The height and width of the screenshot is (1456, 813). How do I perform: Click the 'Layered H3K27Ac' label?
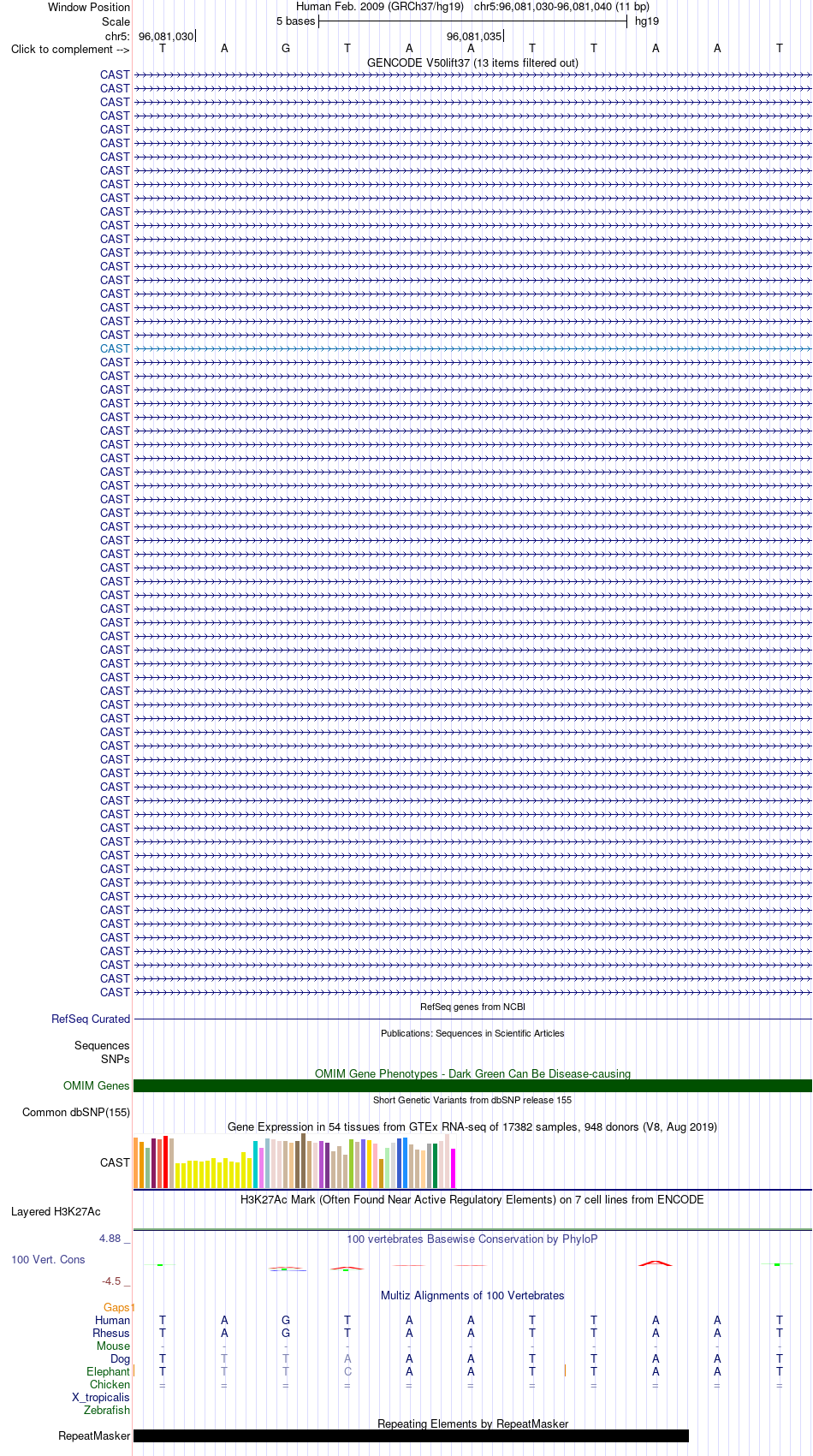(56, 1211)
